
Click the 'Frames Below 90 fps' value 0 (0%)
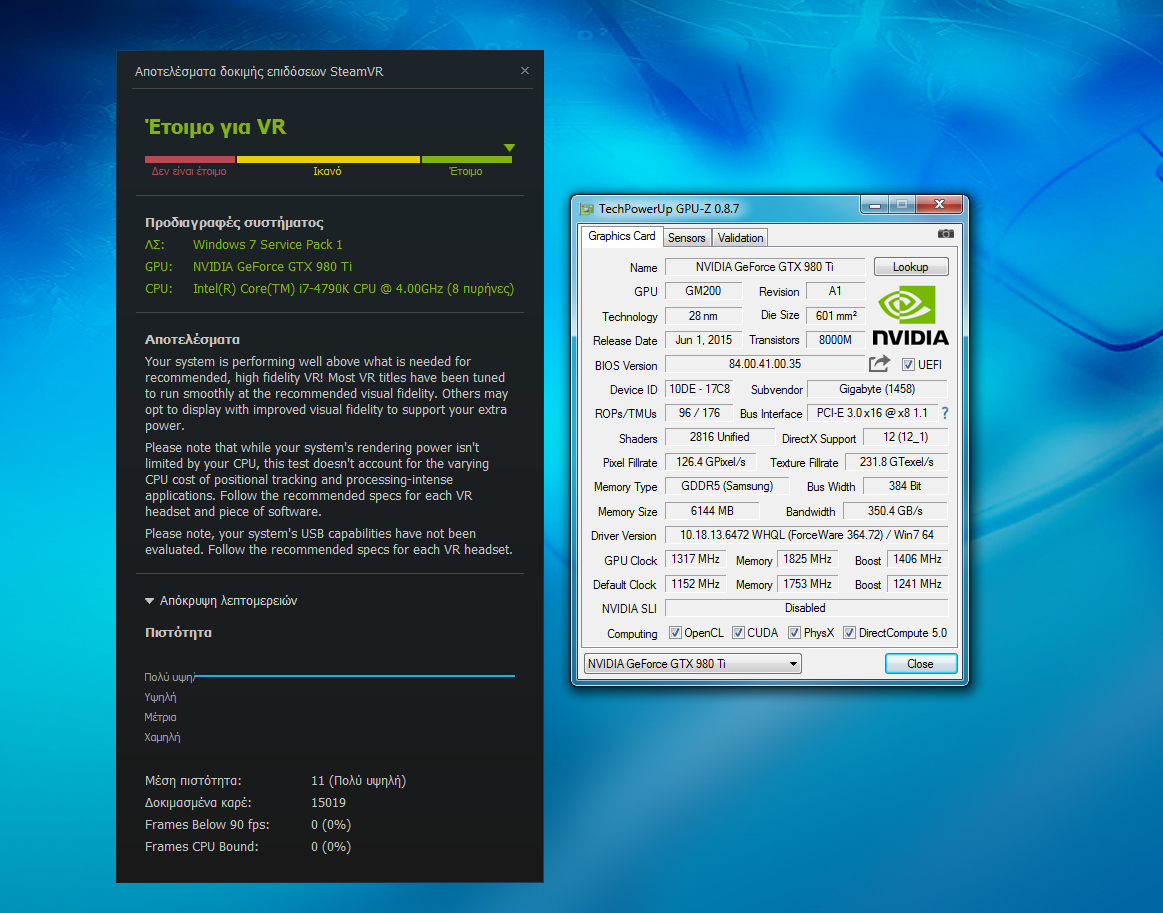[331, 825]
